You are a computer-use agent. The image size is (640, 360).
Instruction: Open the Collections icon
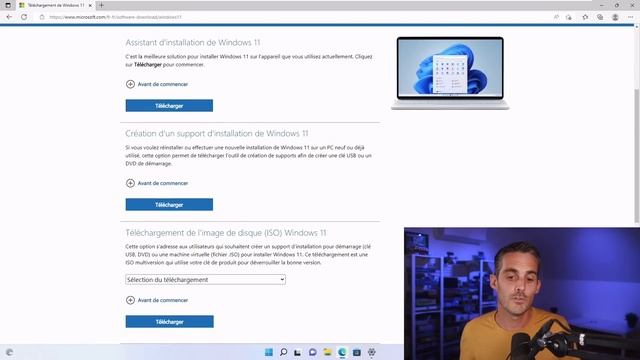[x=600, y=17]
